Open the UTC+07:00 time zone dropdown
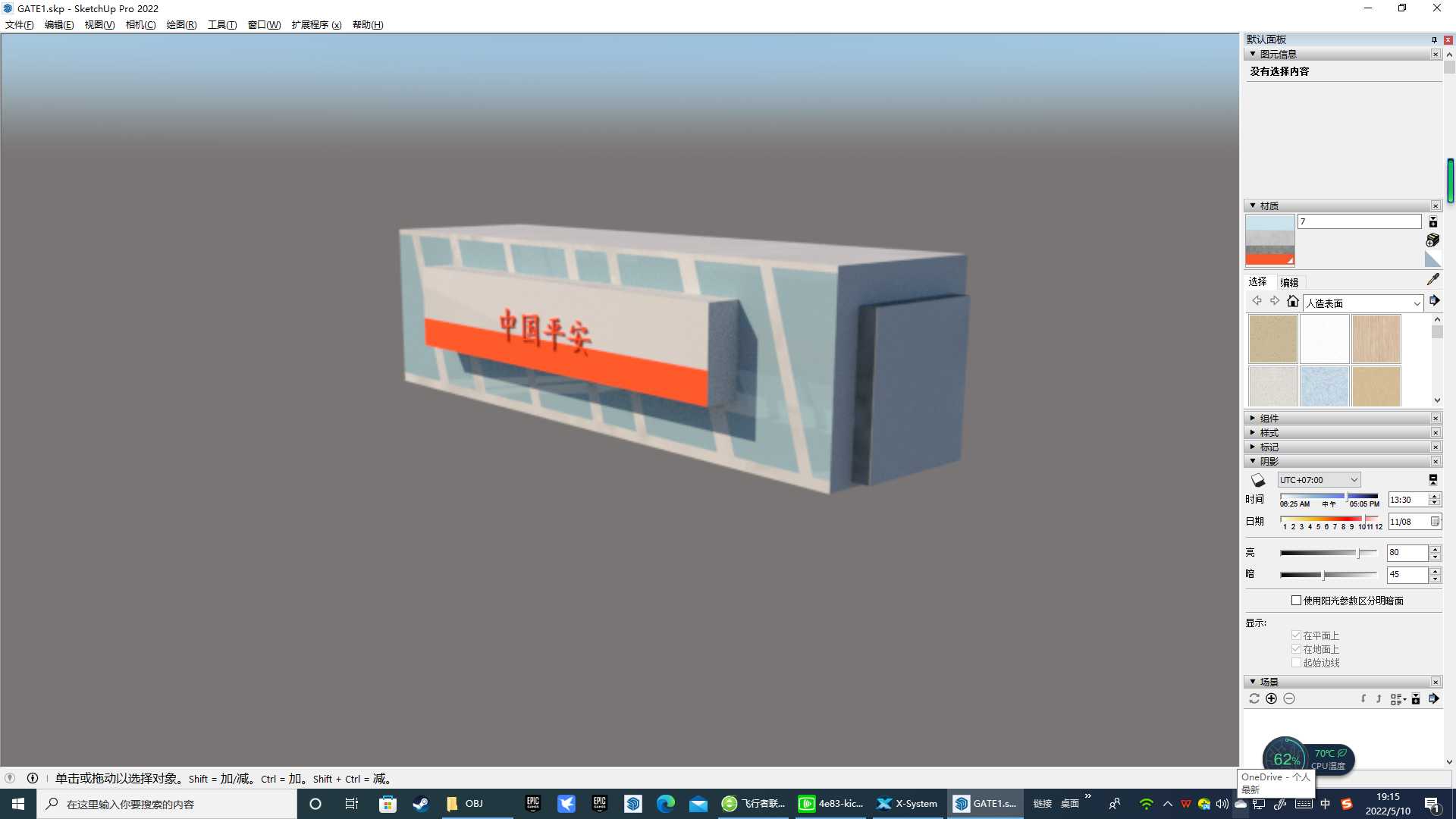 (1319, 480)
